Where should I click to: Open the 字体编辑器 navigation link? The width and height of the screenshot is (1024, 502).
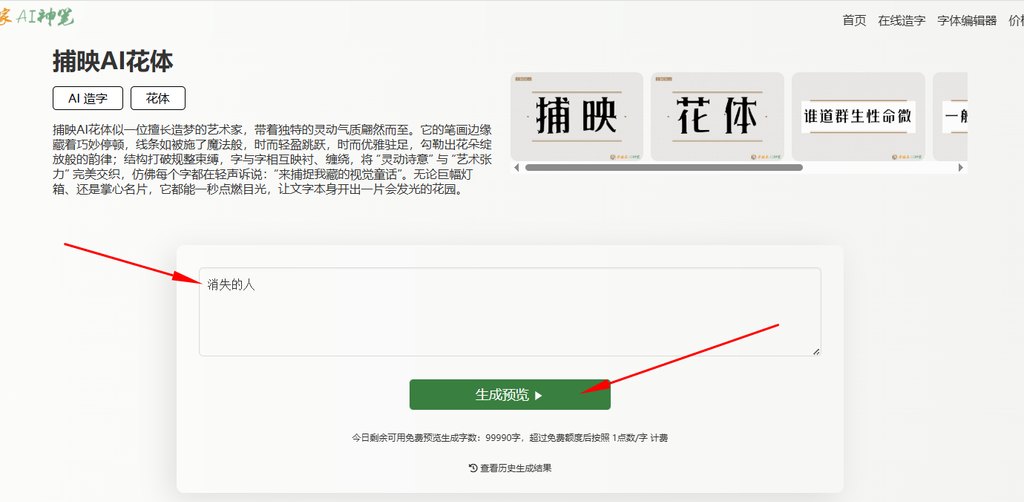967,20
